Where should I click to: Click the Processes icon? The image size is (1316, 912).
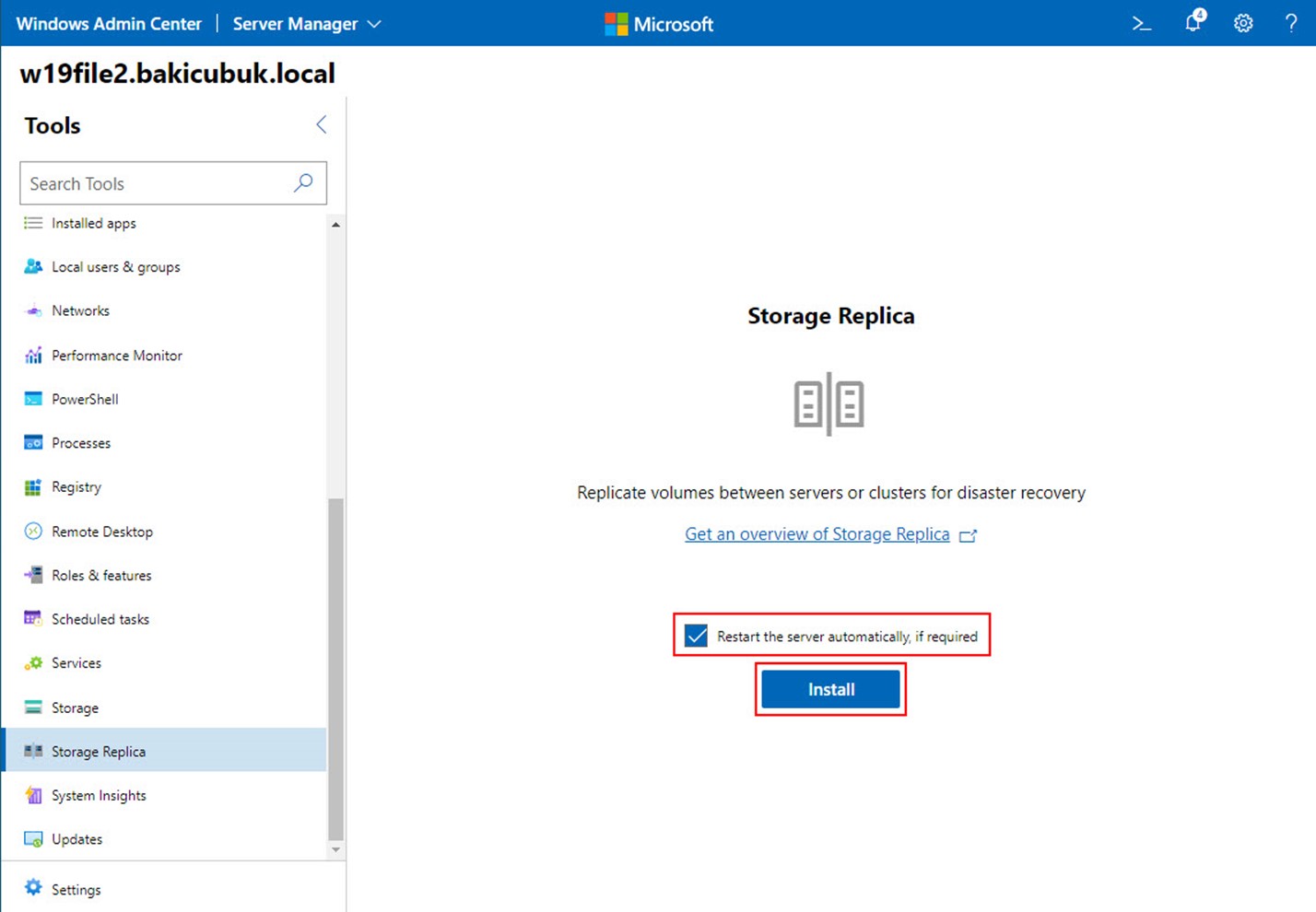[x=33, y=442]
